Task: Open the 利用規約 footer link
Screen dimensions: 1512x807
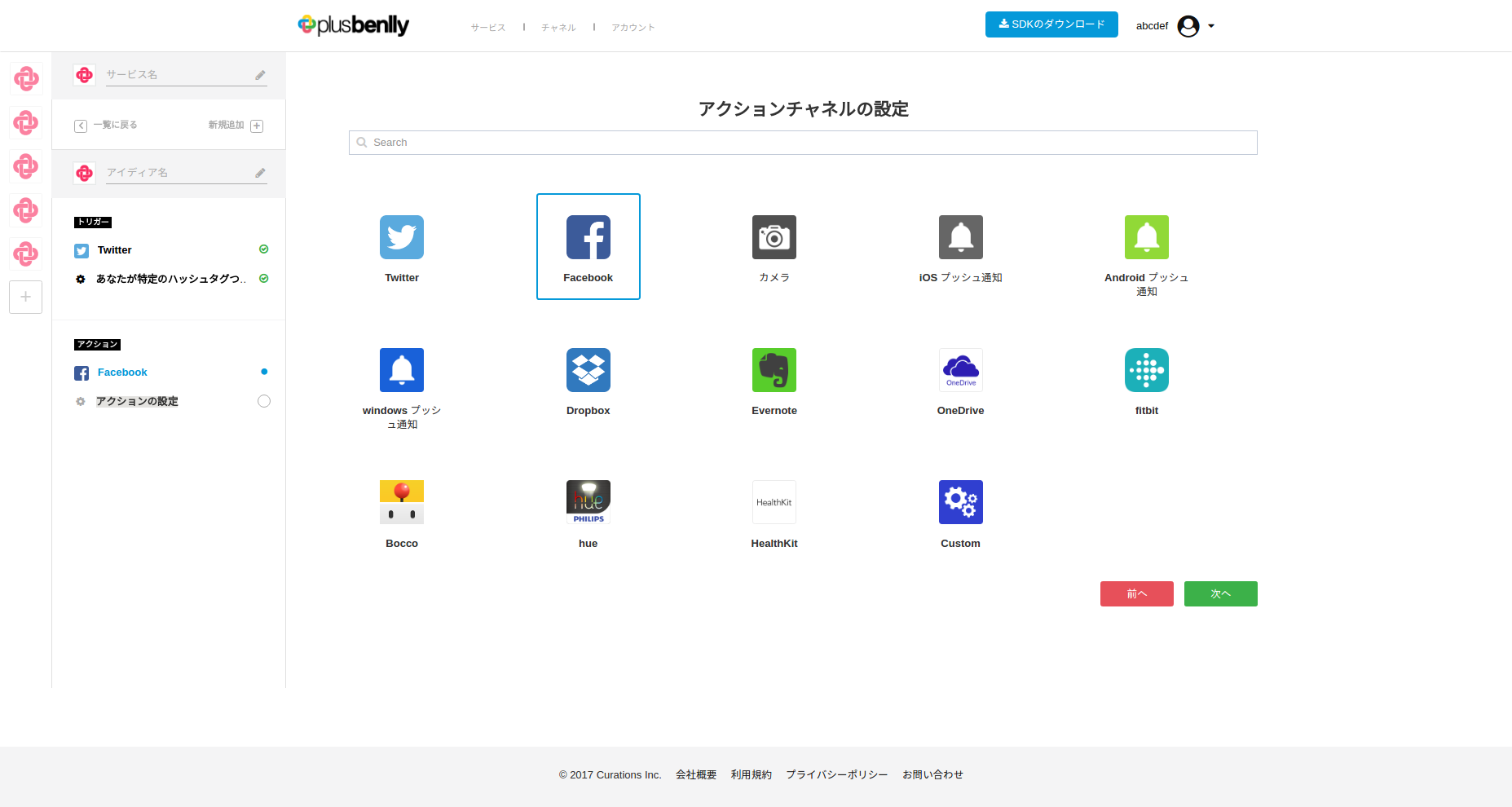Action: pyautogui.click(x=752, y=775)
